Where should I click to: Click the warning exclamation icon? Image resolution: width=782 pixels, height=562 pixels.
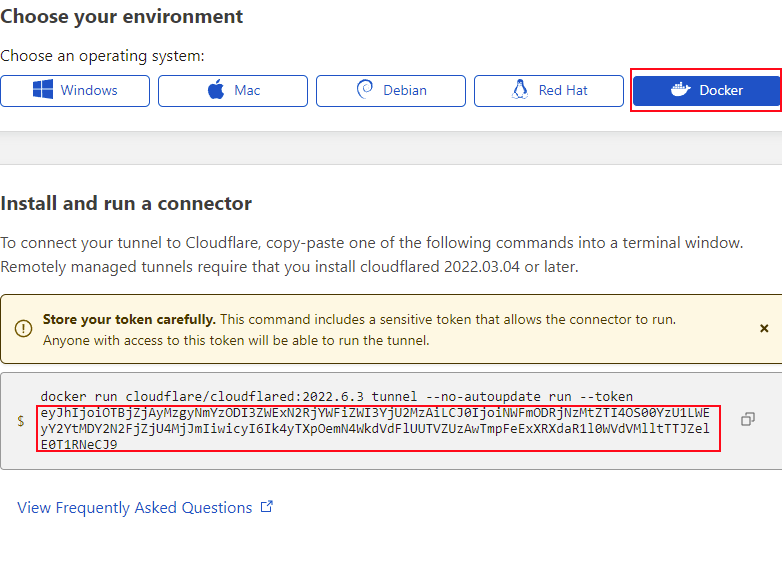23,329
